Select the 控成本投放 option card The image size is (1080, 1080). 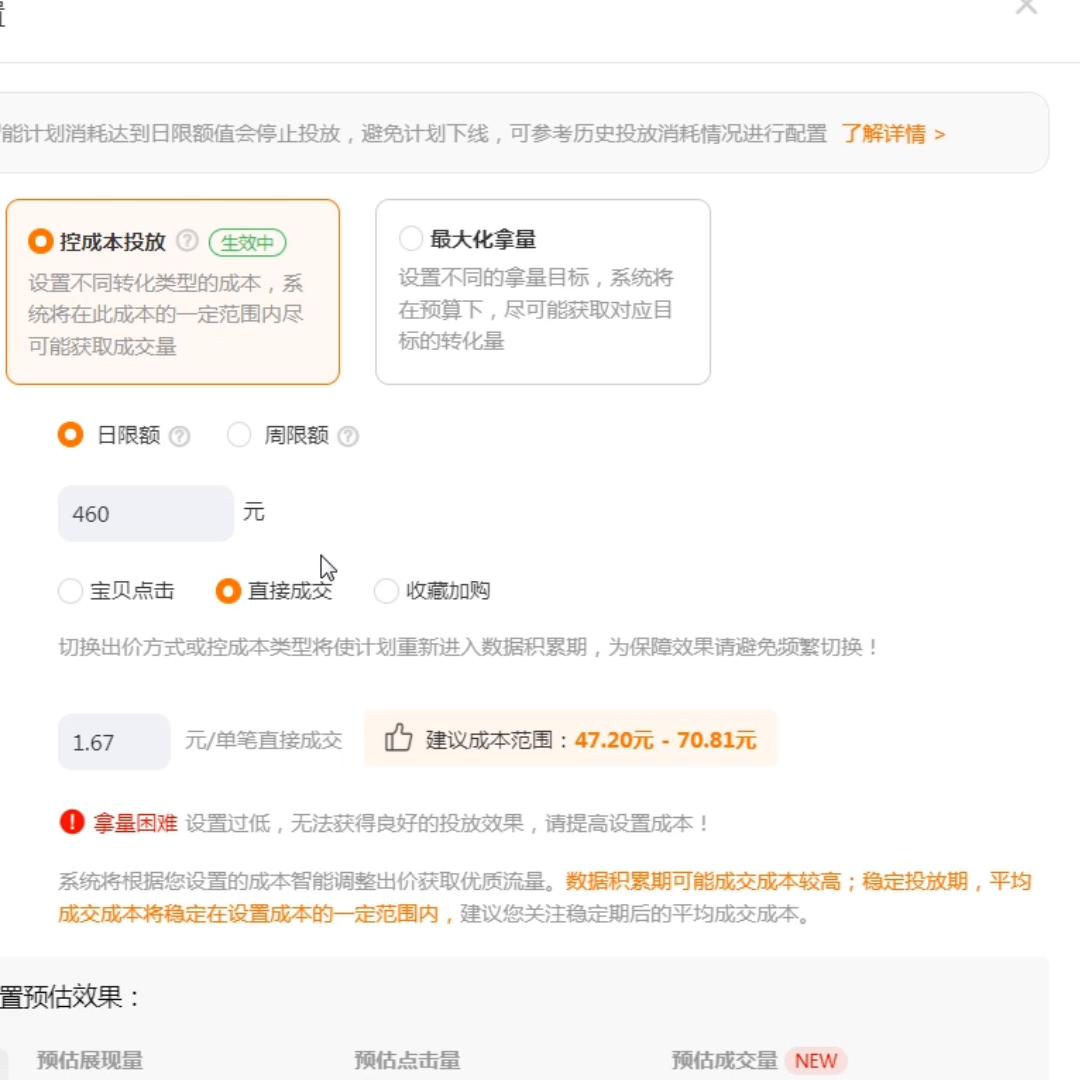click(x=40, y=243)
